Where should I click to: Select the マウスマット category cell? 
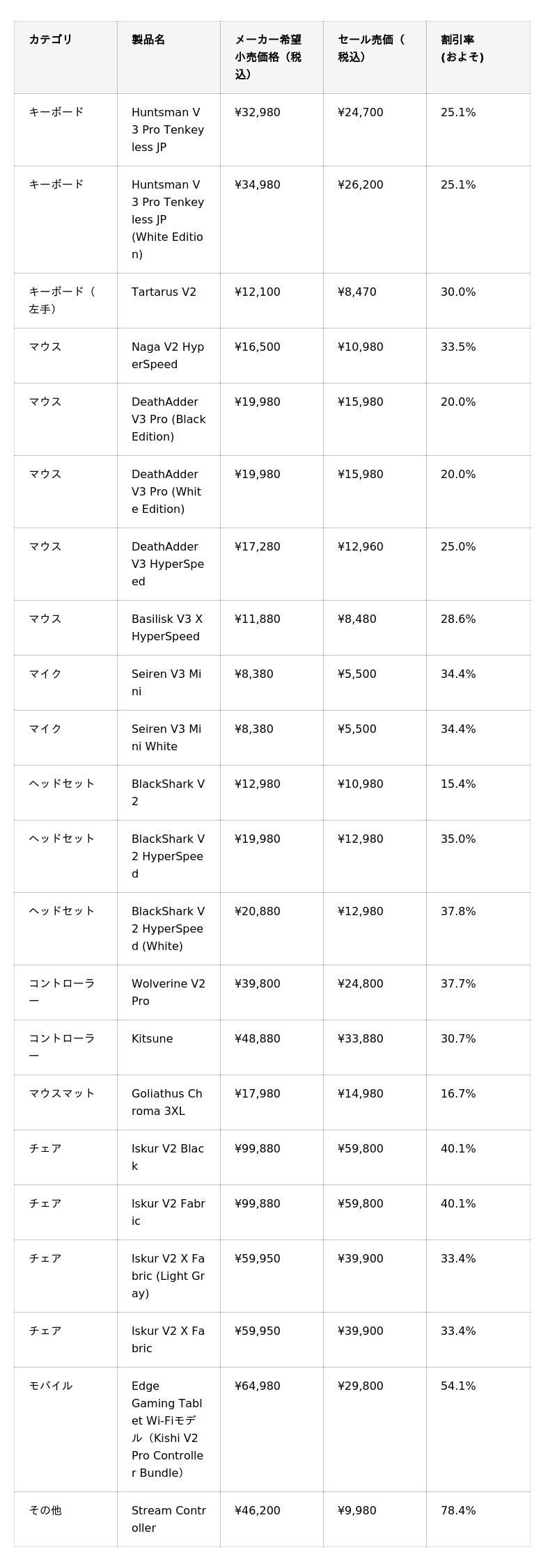click(62, 1094)
